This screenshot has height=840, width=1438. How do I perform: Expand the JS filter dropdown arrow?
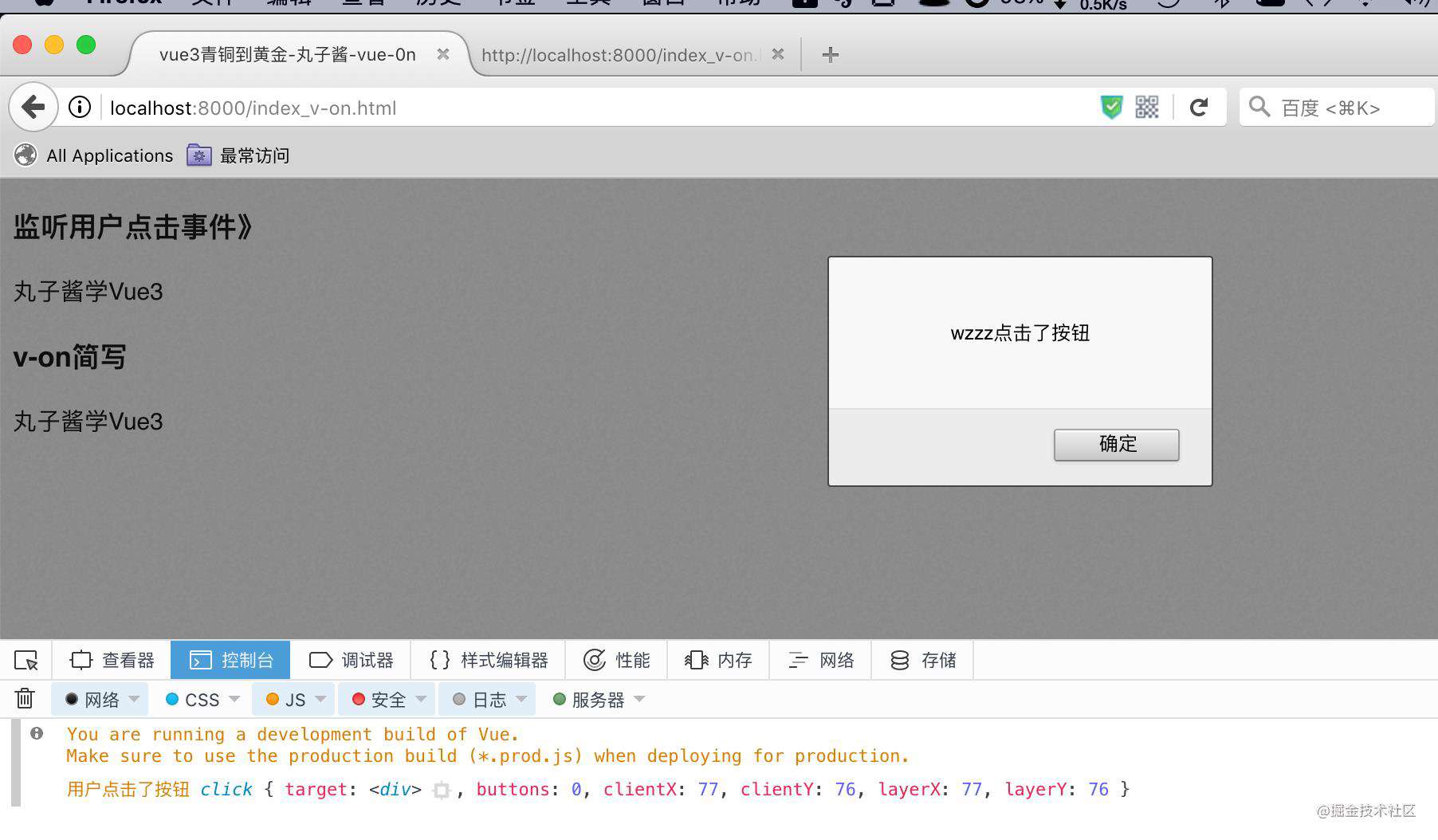320,699
